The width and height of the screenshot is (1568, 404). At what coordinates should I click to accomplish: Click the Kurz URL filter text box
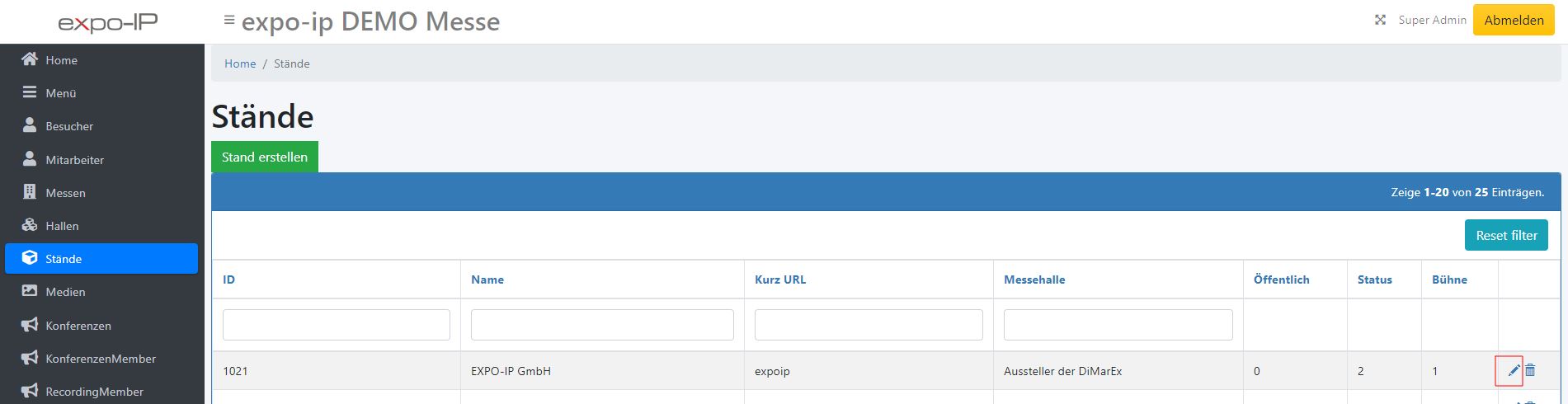pos(869,325)
